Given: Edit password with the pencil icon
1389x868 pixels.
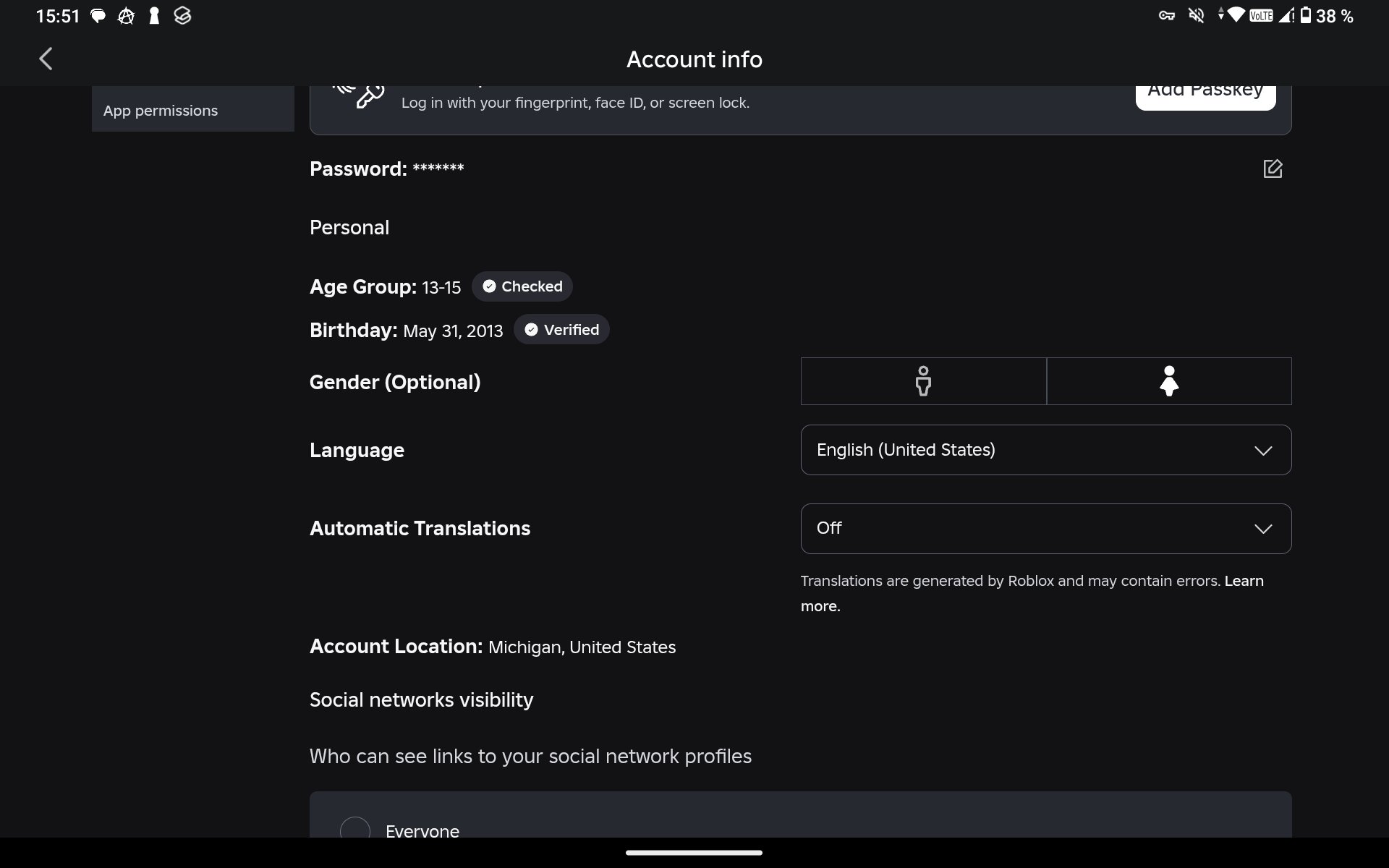Looking at the screenshot, I should 1273,169.
